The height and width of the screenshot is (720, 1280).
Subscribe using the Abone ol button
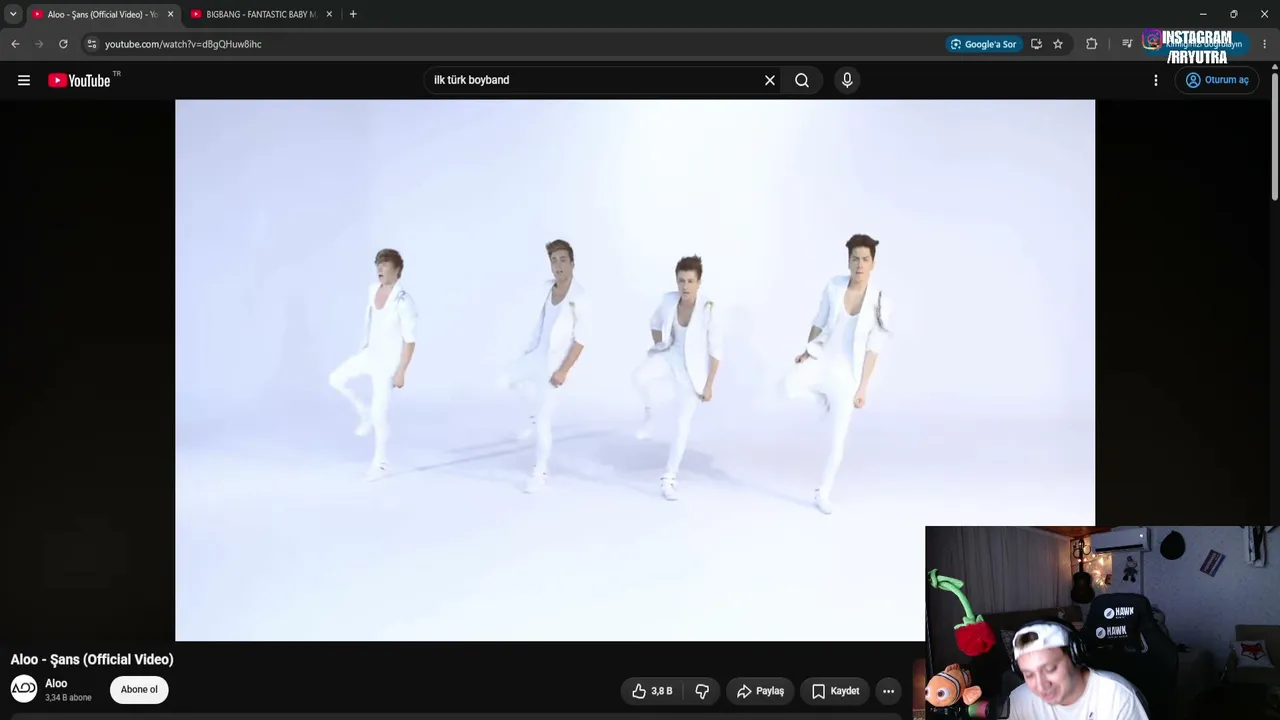pos(139,689)
